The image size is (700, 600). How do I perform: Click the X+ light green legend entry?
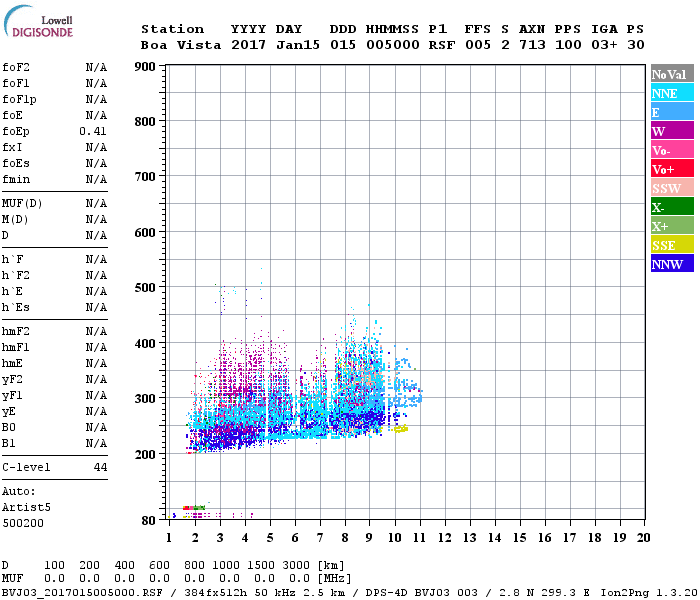click(x=672, y=226)
